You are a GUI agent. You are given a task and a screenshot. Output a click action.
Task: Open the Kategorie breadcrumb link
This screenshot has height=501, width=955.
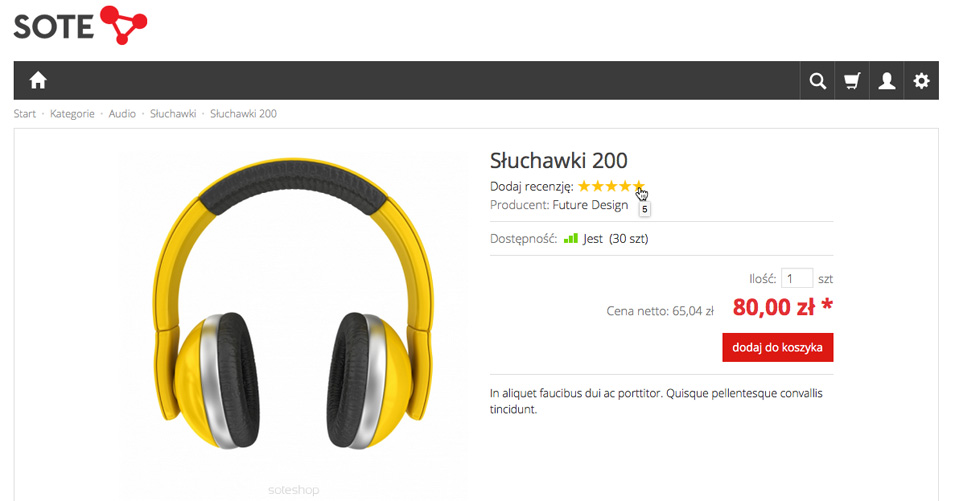coord(72,114)
